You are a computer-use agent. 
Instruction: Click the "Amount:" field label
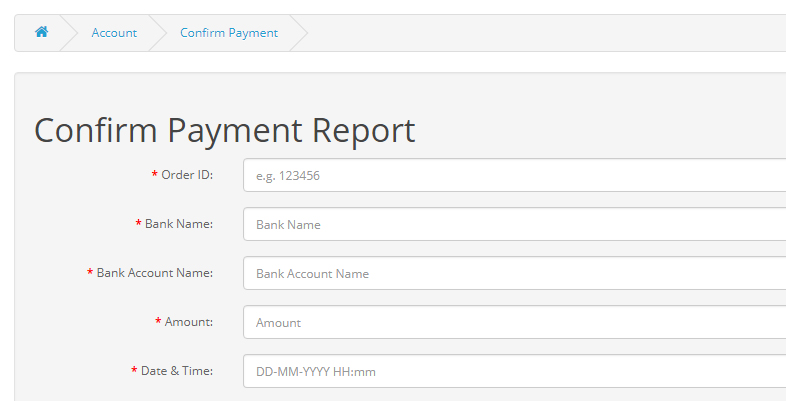coord(189,322)
